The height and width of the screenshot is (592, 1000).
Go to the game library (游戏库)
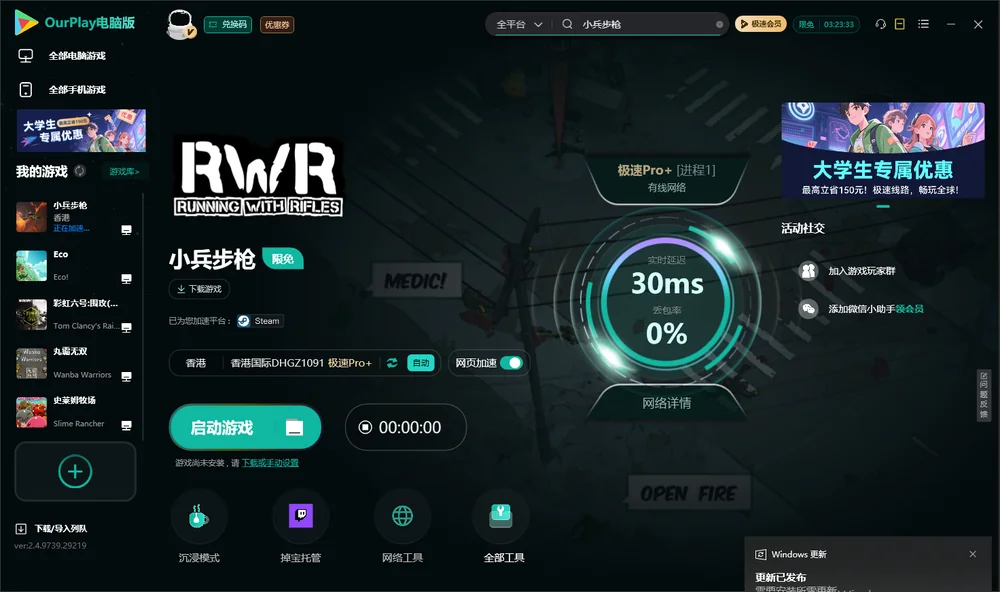pos(124,172)
